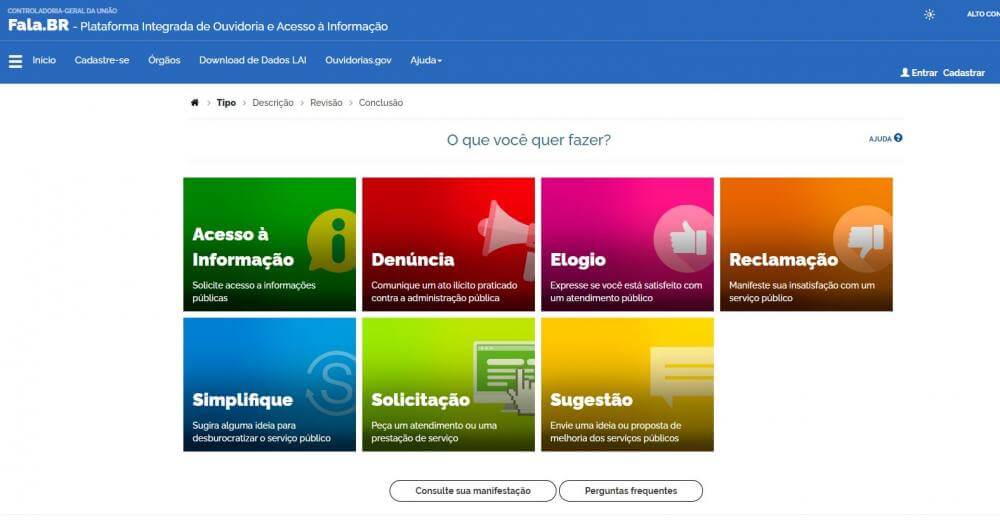The width and height of the screenshot is (1000, 520).
Task: Open the Órgãos menu item
Action: pyautogui.click(x=164, y=61)
